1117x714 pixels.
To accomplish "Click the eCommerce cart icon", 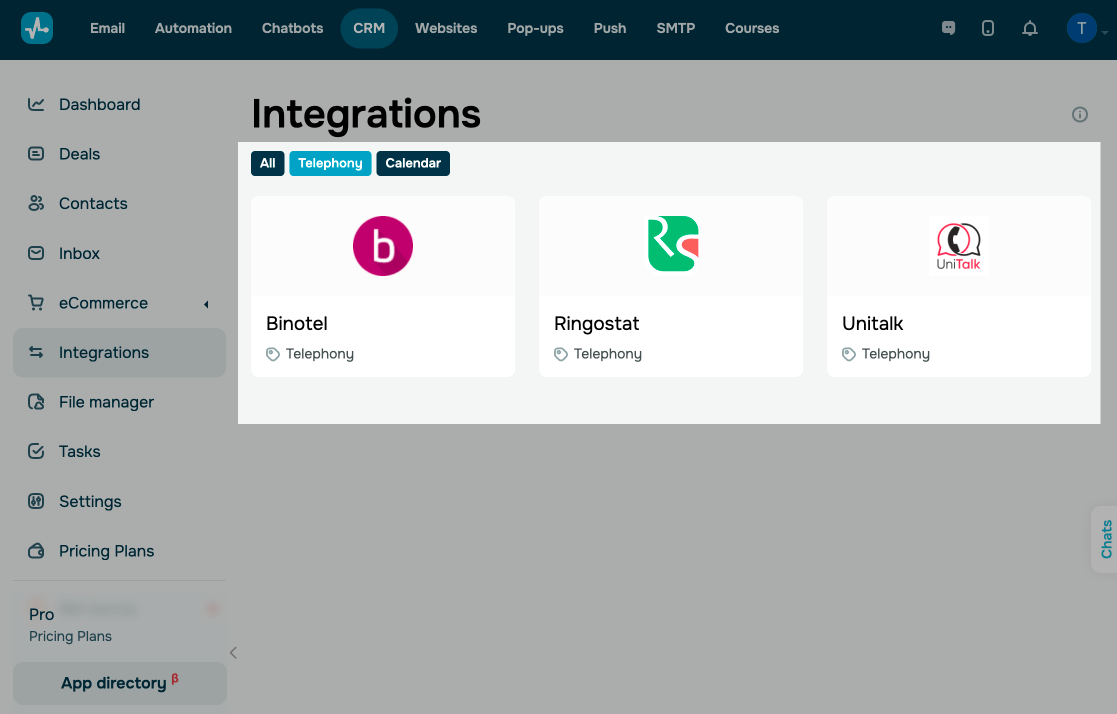I will click(36, 303).
